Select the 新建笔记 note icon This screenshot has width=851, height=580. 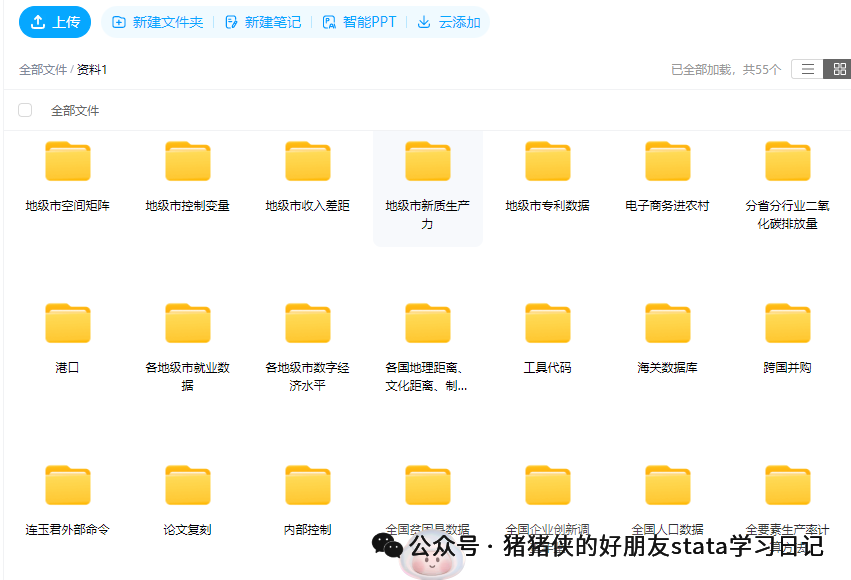262,21
